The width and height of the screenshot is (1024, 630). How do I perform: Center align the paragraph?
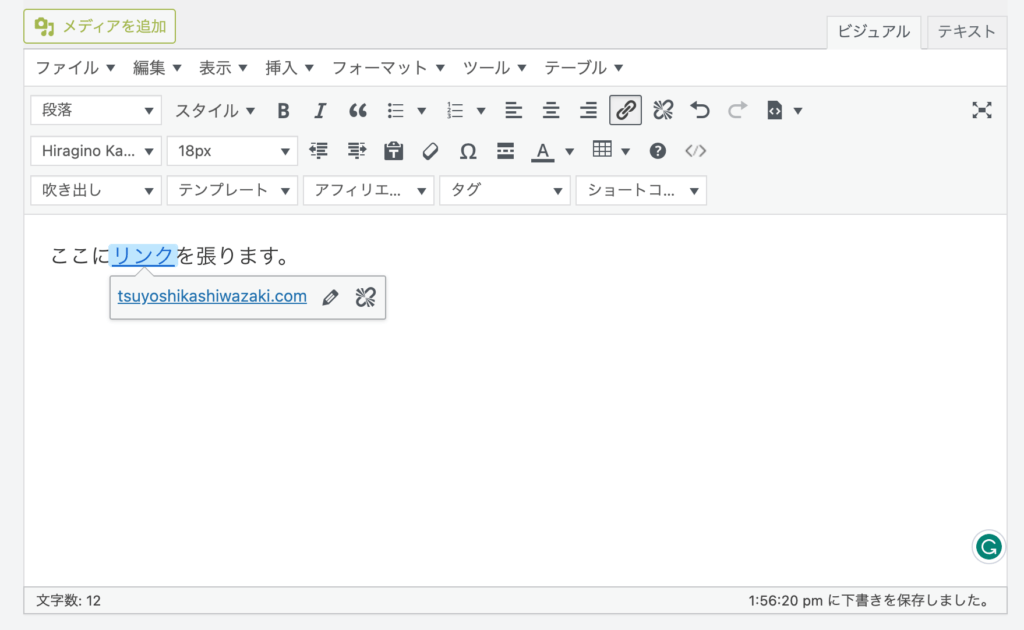[x=551, y=110]
